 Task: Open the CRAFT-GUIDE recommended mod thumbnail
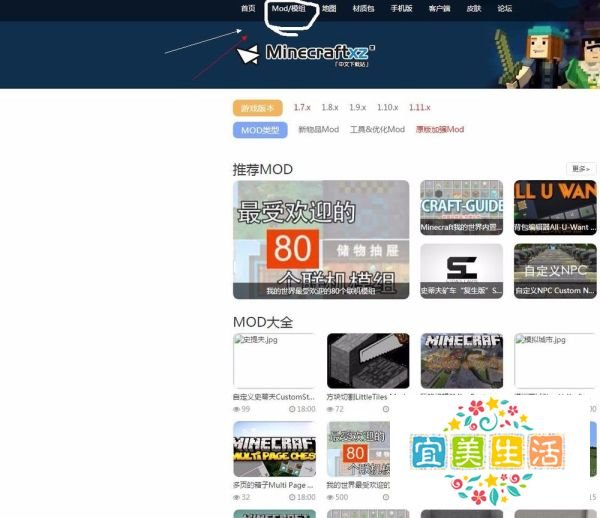click(x=461, y=207)
